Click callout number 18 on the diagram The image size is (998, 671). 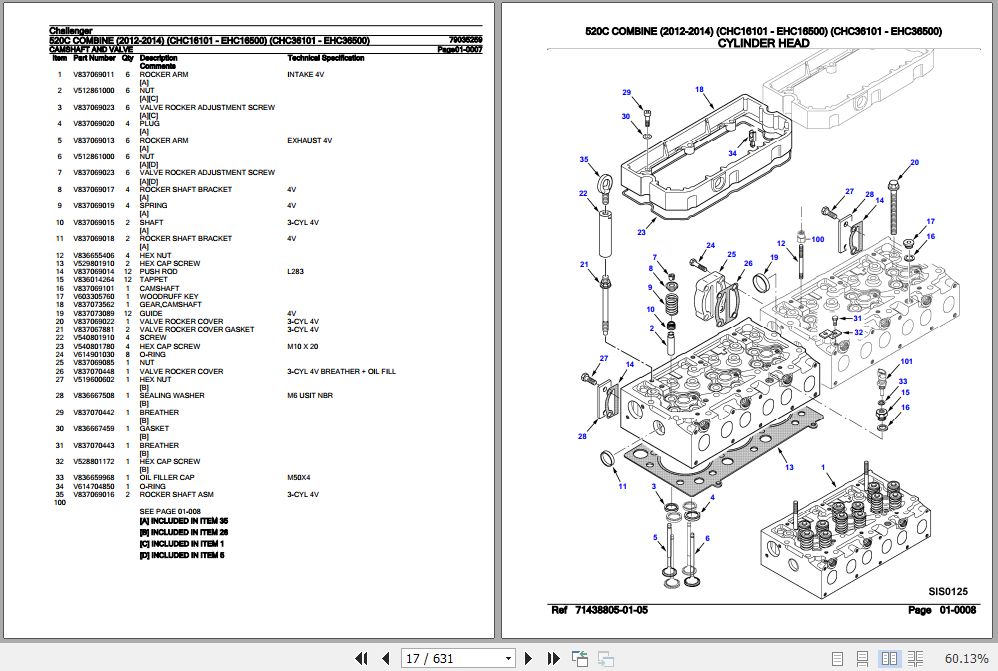(701, 88)
